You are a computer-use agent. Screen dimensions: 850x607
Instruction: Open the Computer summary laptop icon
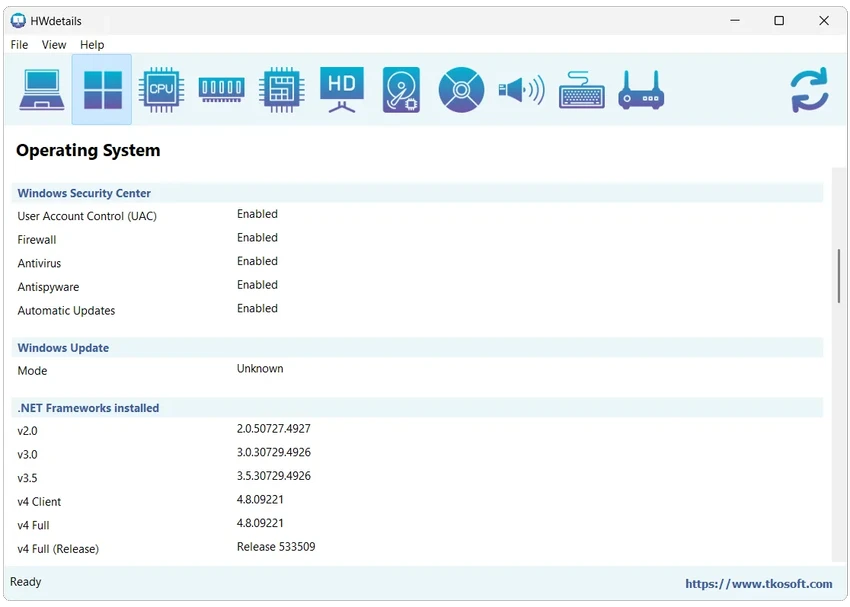tap(42, 90)
